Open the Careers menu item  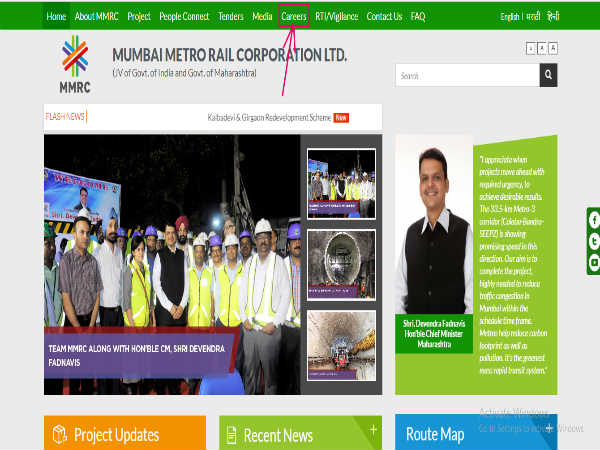tap(294, 16)
